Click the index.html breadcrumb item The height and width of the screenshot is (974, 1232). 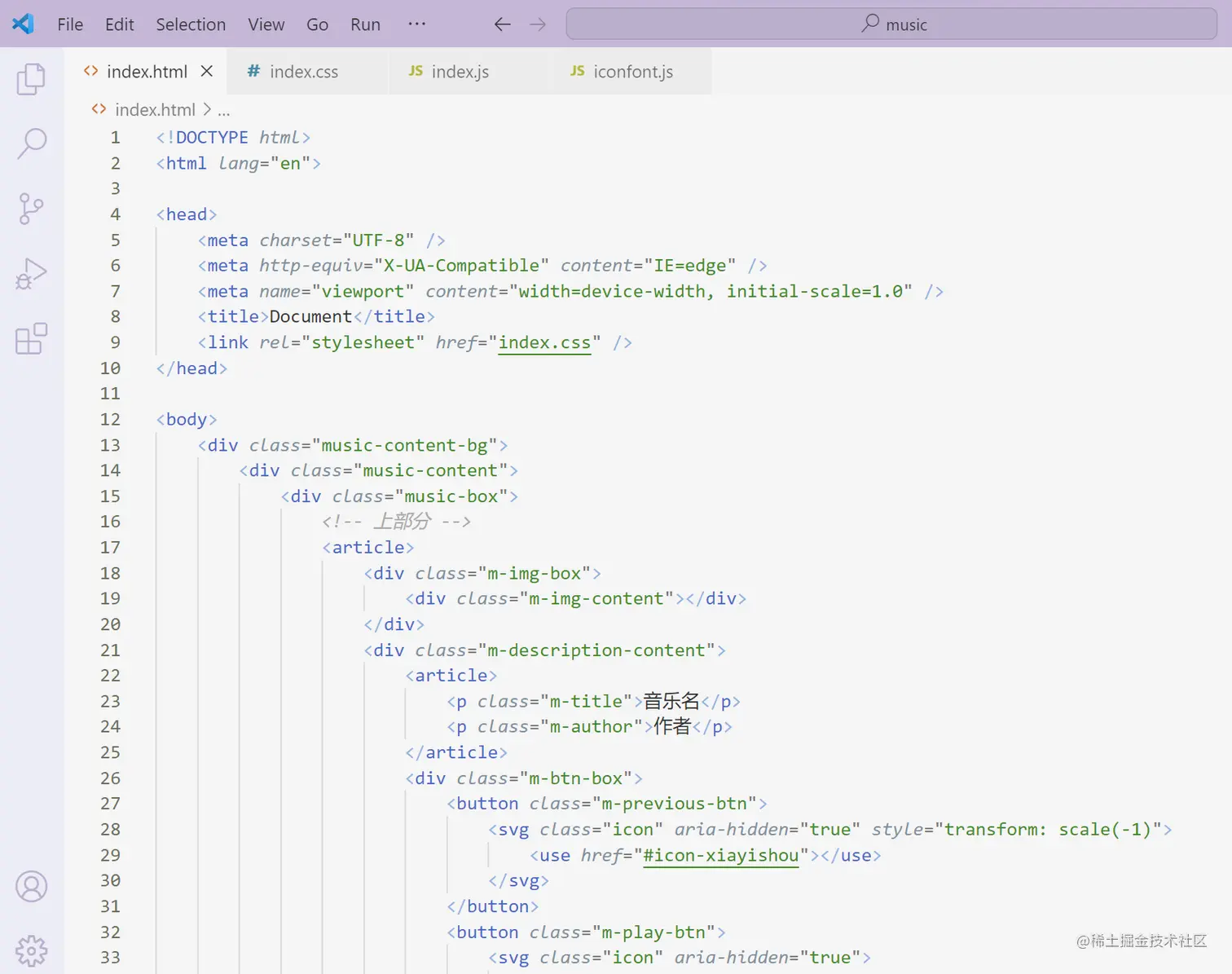pyautogui.click(x=155, y=109)
